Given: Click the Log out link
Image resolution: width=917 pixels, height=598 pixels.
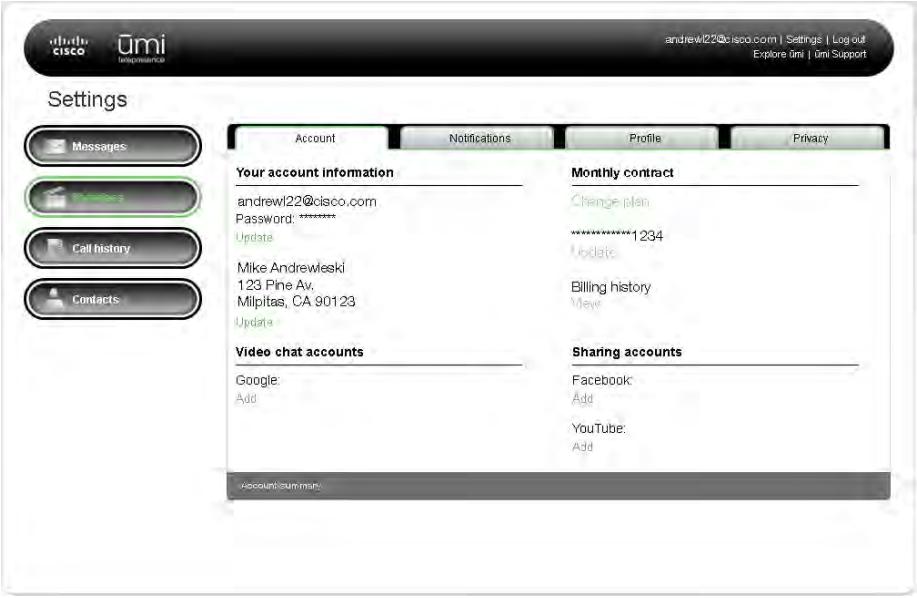Looking at the screenshot, I should (x=849, y=39).
